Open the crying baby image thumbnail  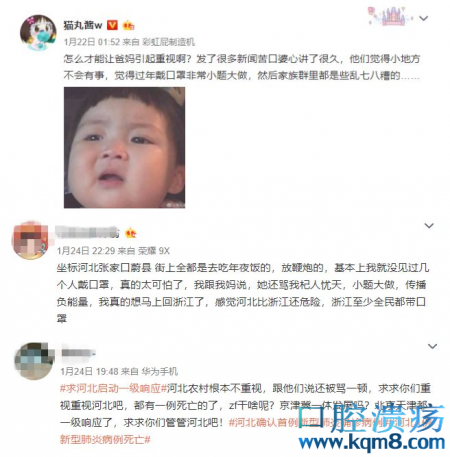124,147
